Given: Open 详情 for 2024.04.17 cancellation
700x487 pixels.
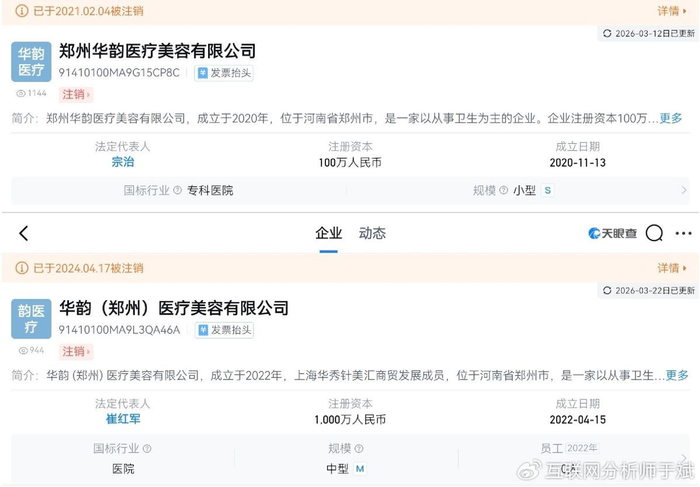Looking at the screenshot, I should click(x=672, y=268).
